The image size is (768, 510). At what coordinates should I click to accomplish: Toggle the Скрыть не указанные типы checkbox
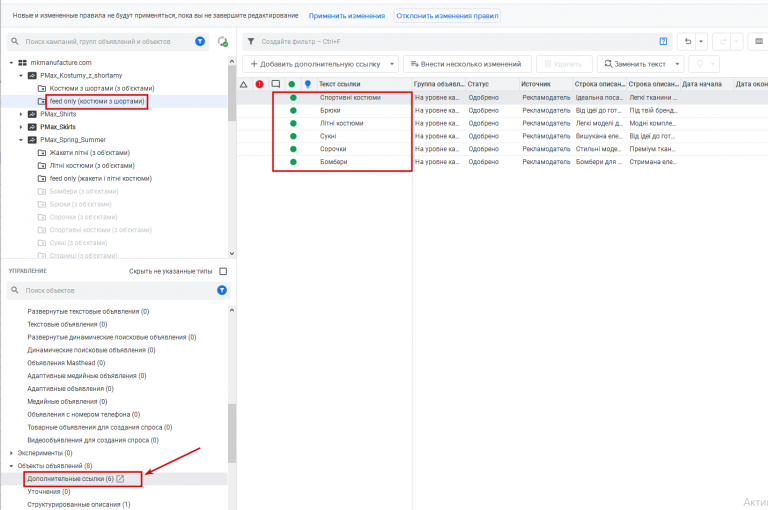[223, 271]
